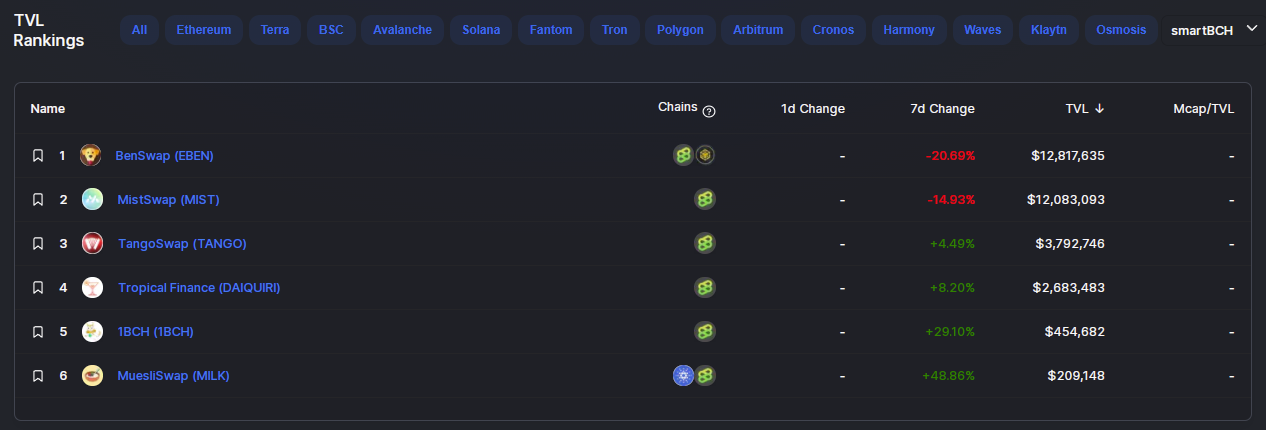Click the smartBCH chain icon in 1BCH row
The image size is (1266, 430).
pyautogui.click(x=705, y=331)
